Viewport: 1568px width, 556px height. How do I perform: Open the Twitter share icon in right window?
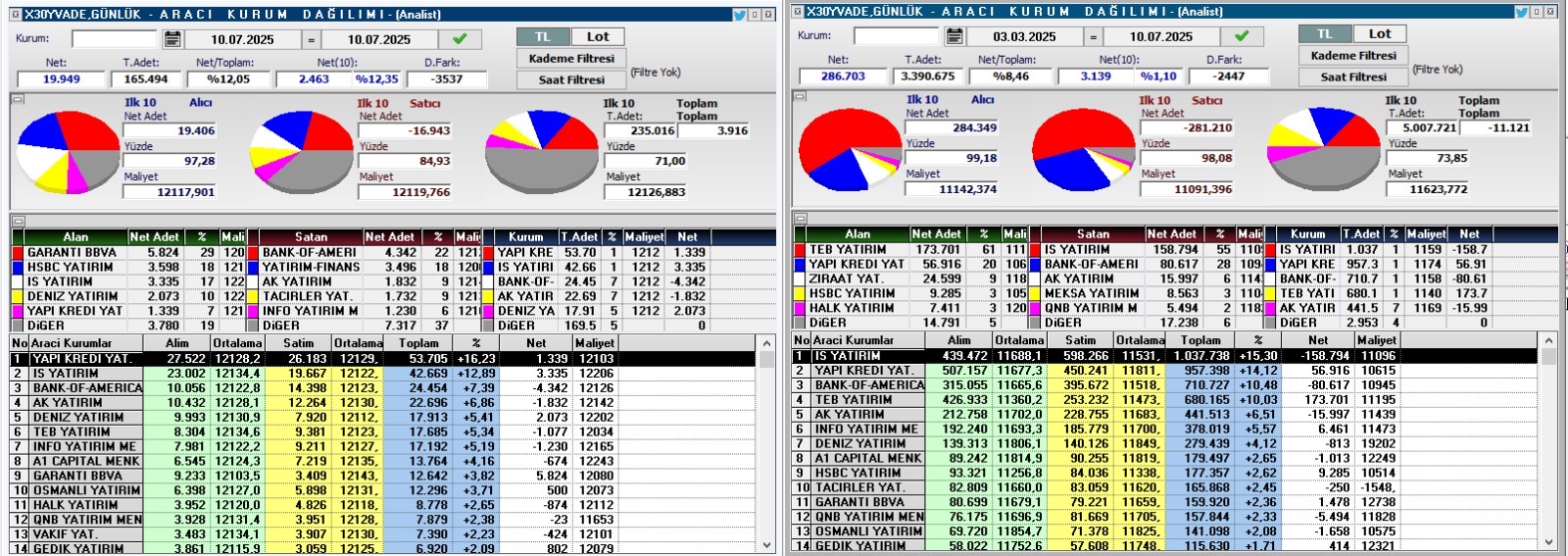(x=1522, y=11)
